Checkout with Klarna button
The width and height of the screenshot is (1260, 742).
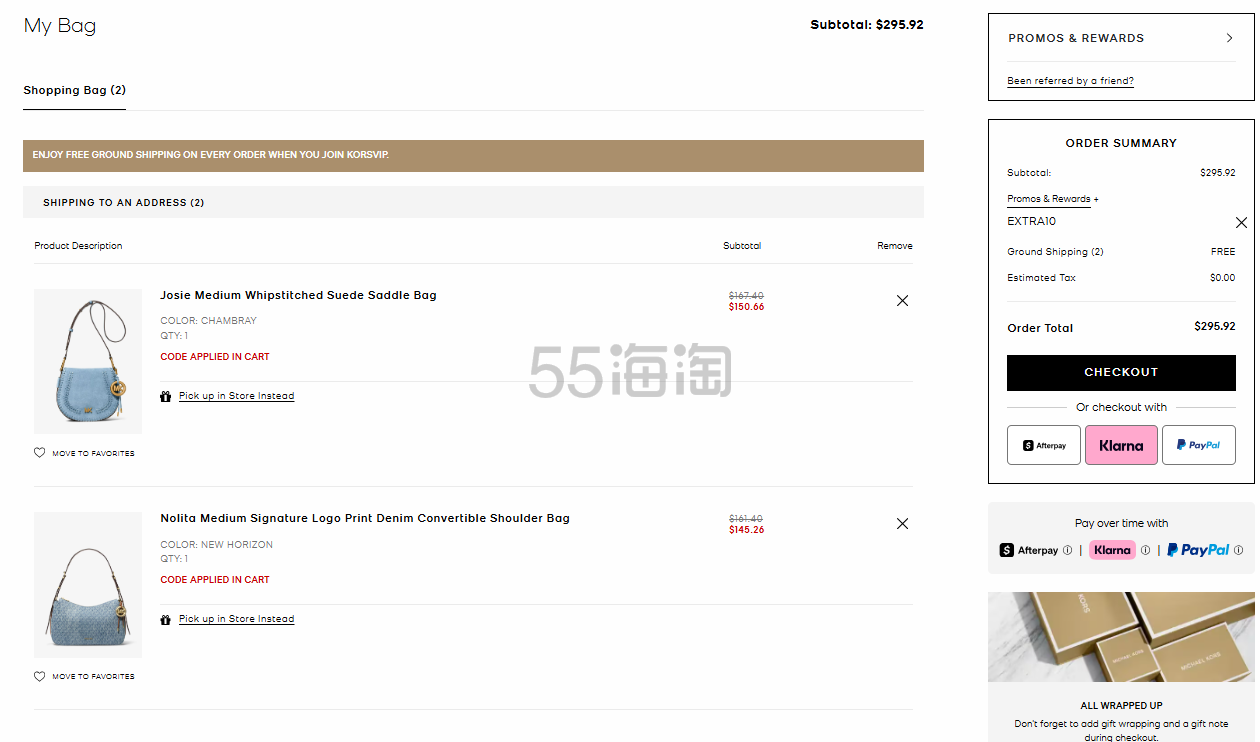[x=1121, y=445]
